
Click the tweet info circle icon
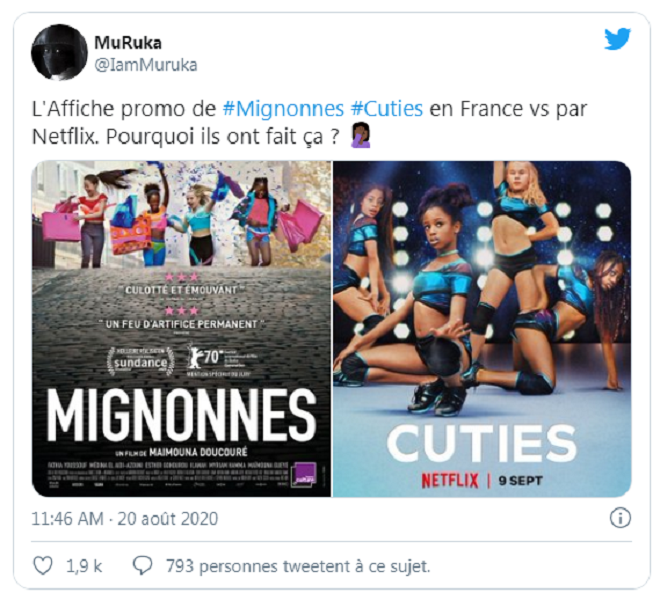point(620,517)
